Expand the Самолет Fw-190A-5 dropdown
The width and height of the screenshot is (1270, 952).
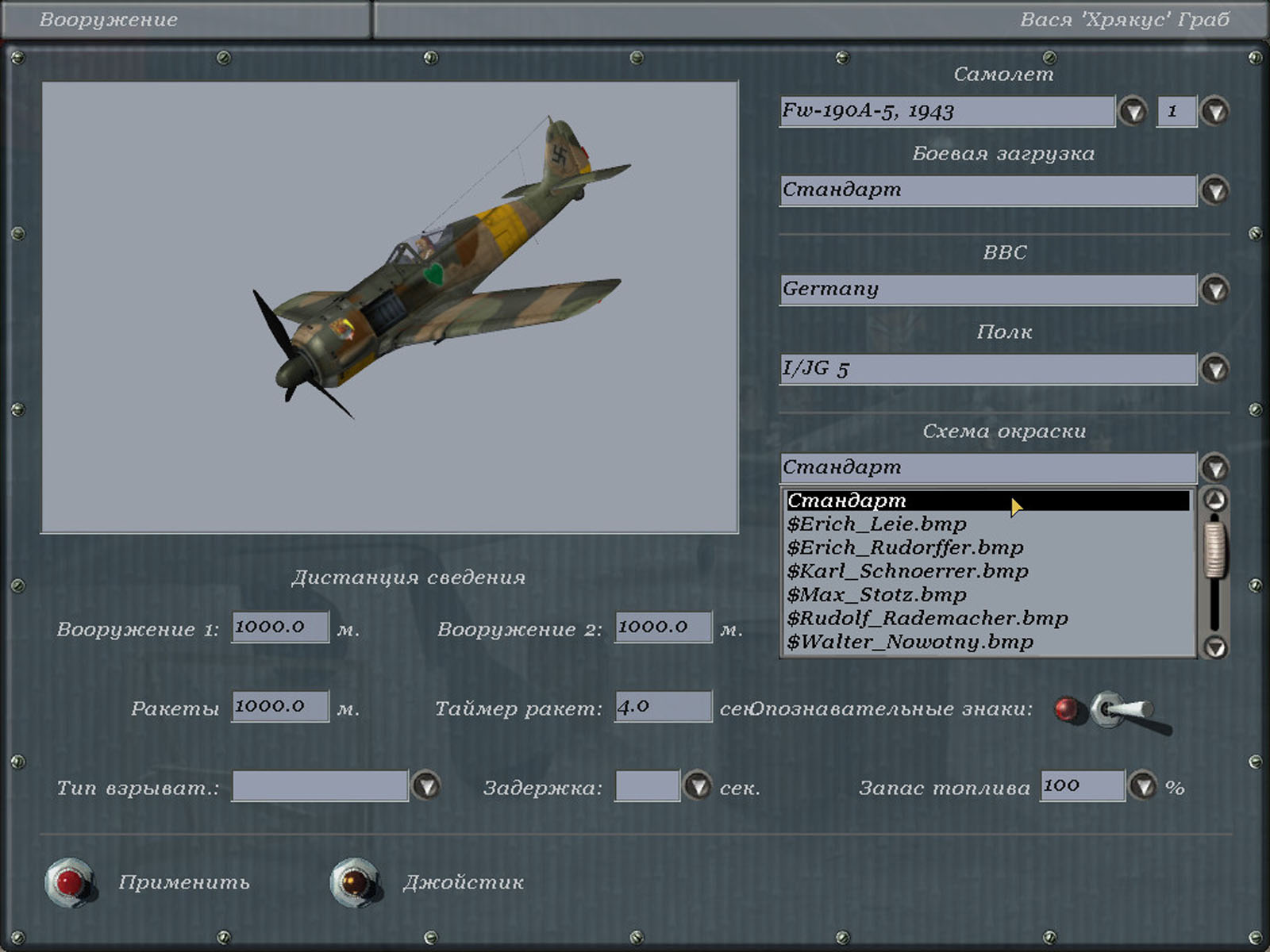[x=1133, y=111]
